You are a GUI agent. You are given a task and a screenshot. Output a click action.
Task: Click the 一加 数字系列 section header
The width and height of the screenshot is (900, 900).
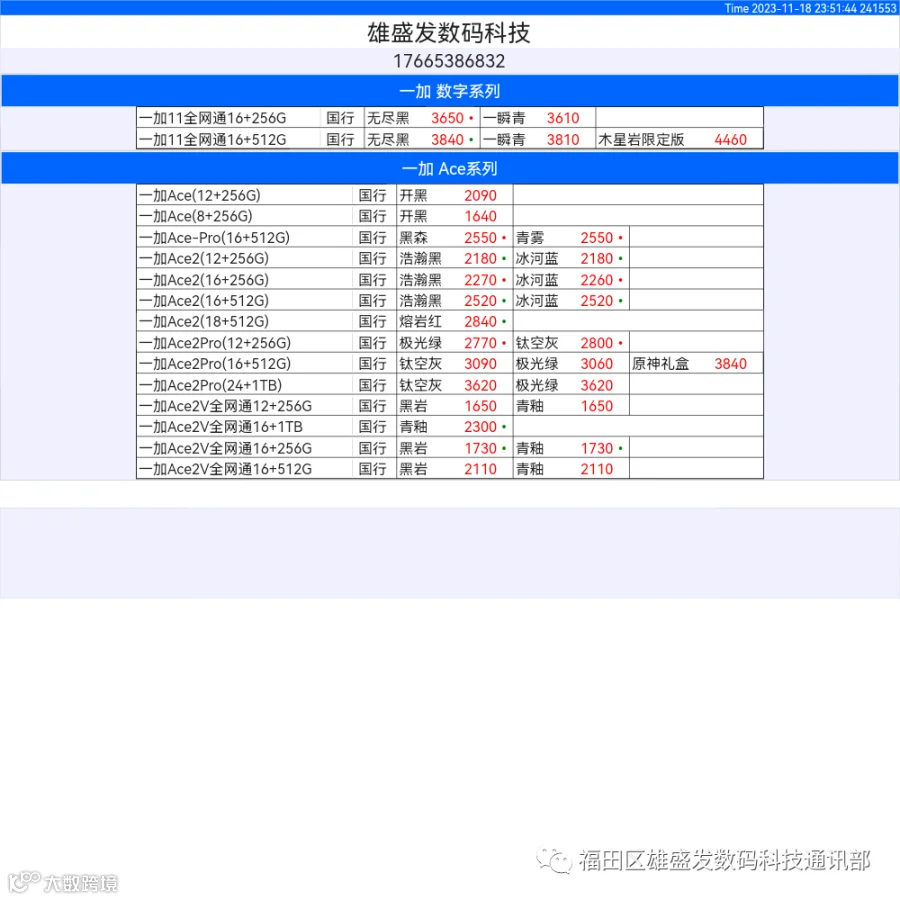pos(449,91)
